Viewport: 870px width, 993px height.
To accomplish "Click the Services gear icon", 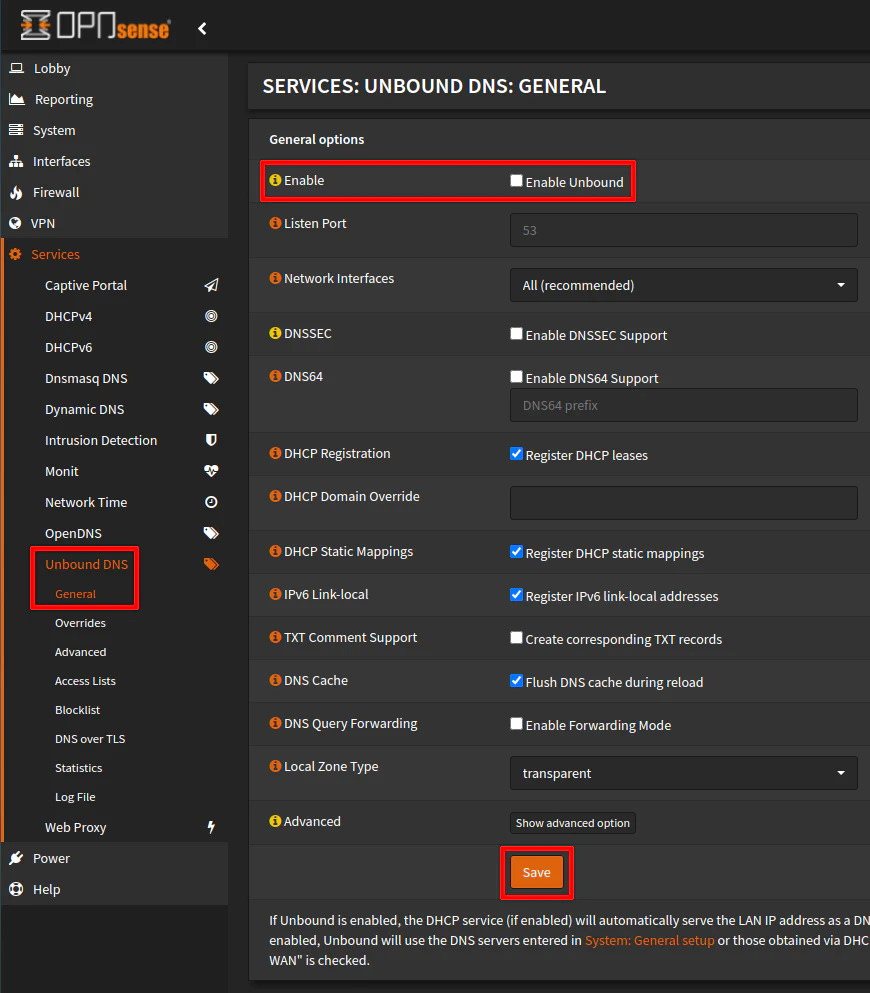I will 15,254.
